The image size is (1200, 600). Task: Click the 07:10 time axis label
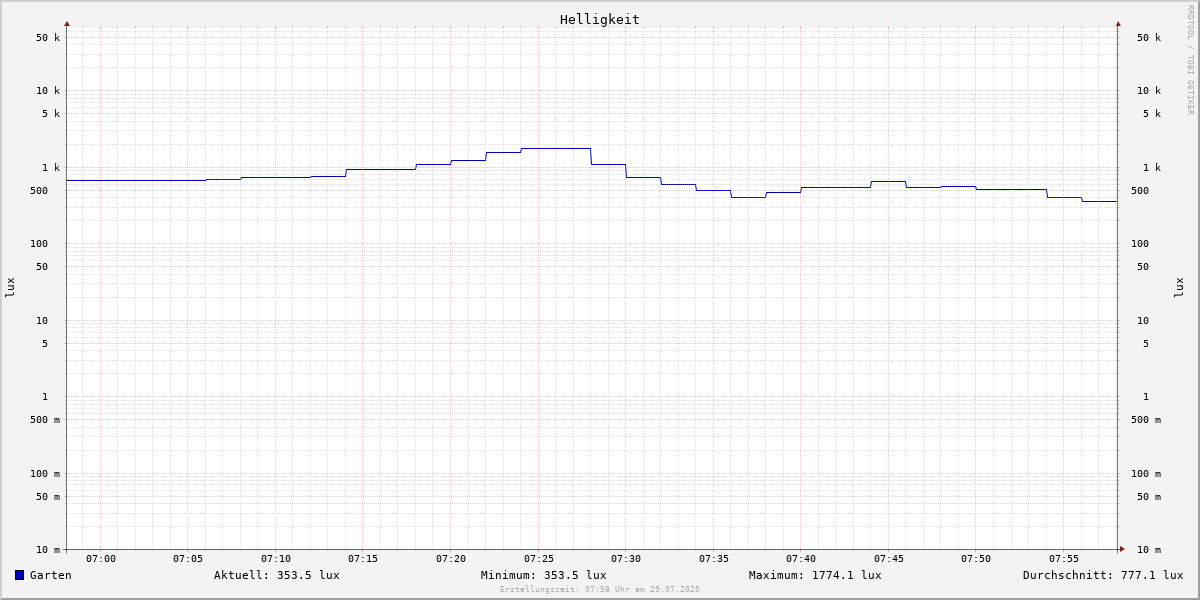coord(276,559)
